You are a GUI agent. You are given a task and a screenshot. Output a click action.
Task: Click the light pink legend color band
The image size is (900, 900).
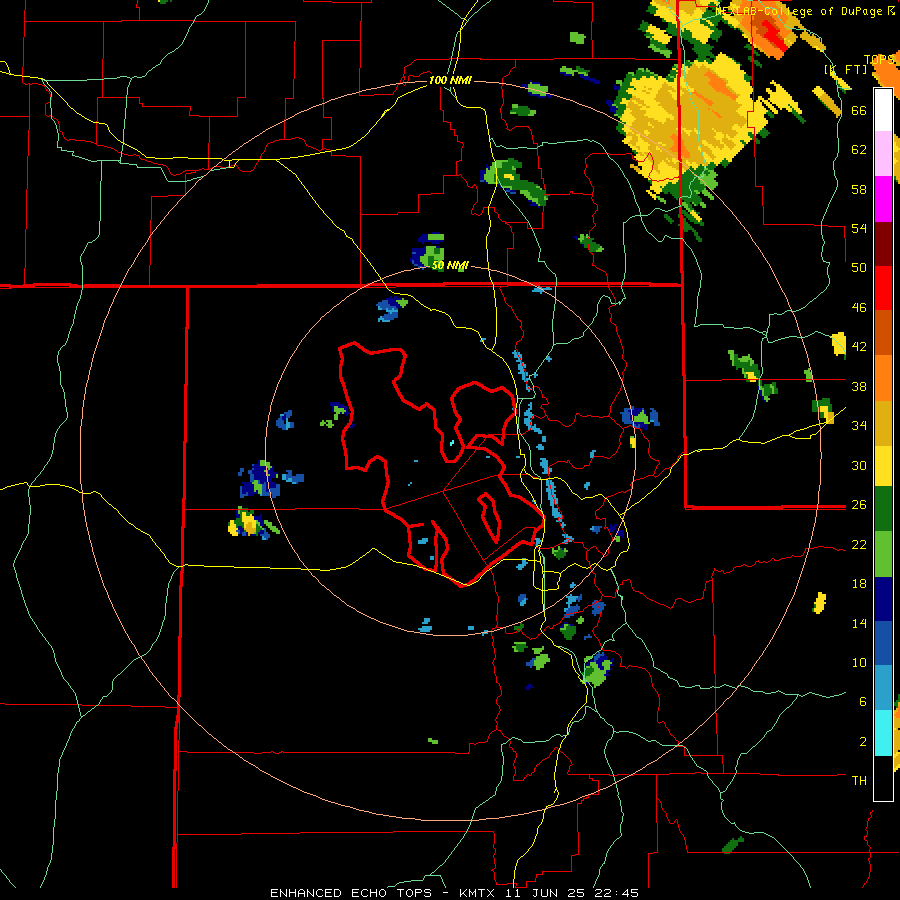(883, 154)
